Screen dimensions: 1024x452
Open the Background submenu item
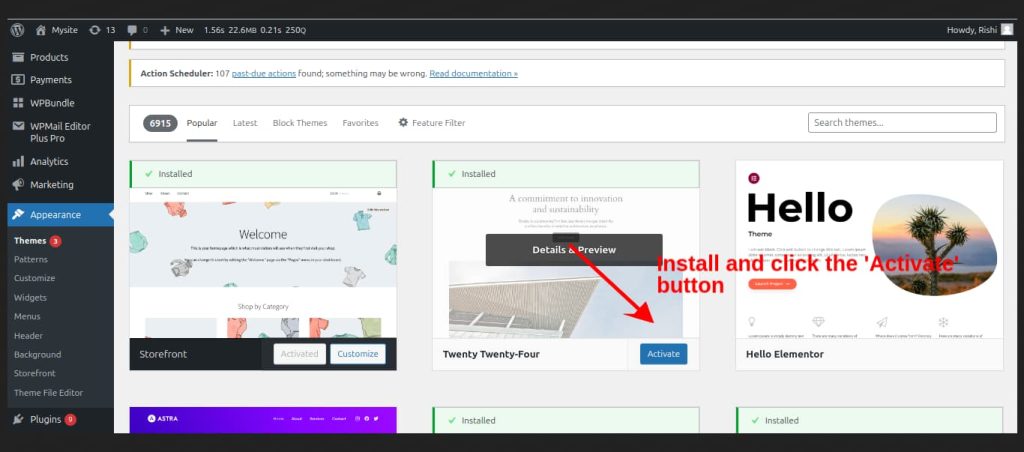37,355
